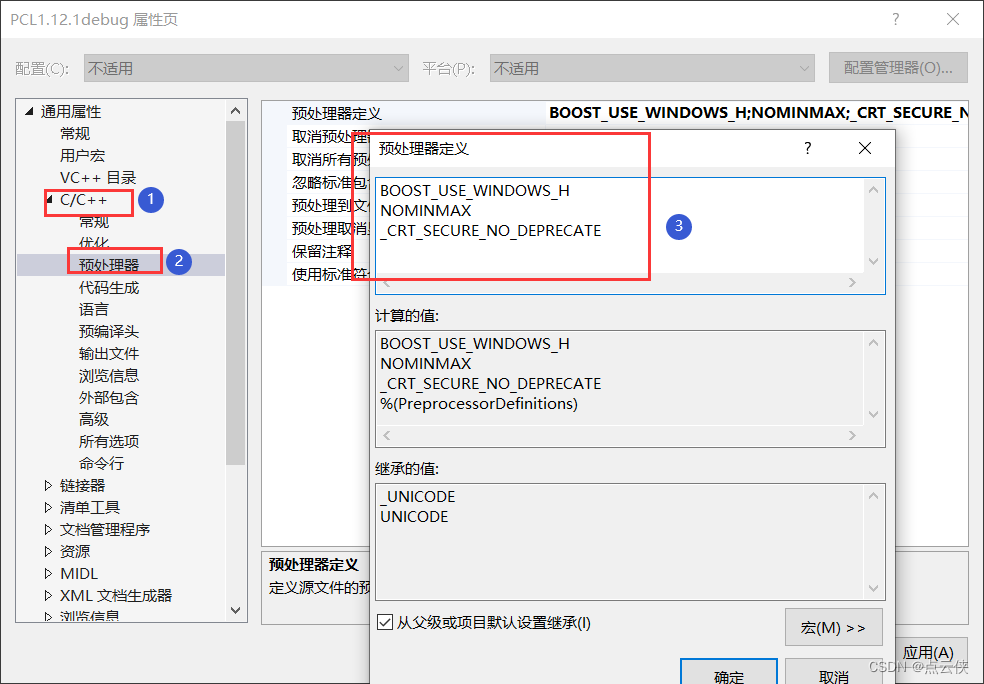Select 浏览信息 under C/C++
Image resolution: width=984 pixels, height=684 pixels.
click(109, 375)
